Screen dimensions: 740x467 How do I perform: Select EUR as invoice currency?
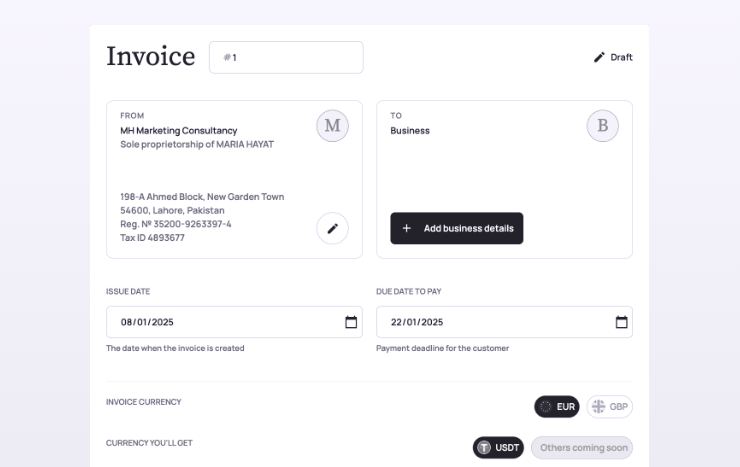556,407
